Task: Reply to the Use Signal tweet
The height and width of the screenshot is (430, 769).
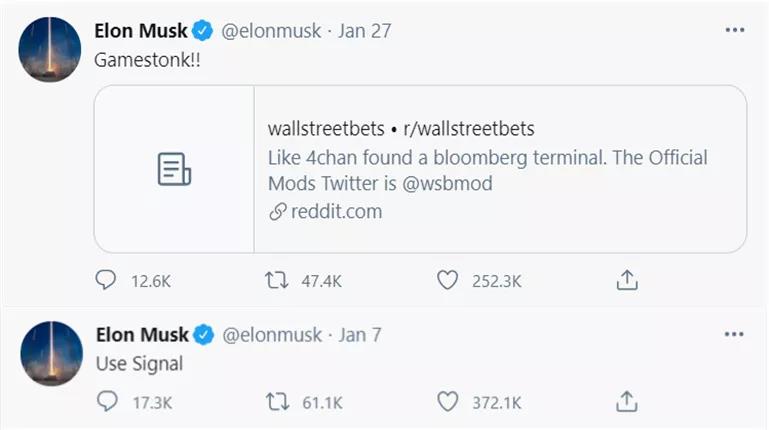Action: (106, 401)
